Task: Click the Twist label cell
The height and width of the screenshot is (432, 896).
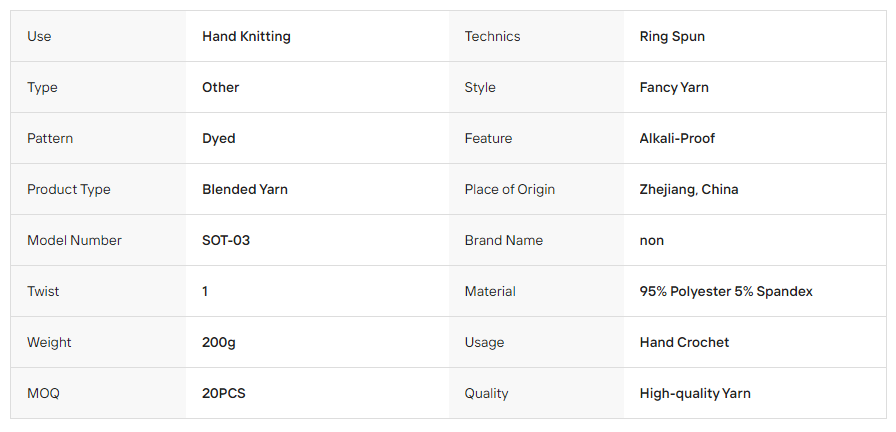Action: 98,291
